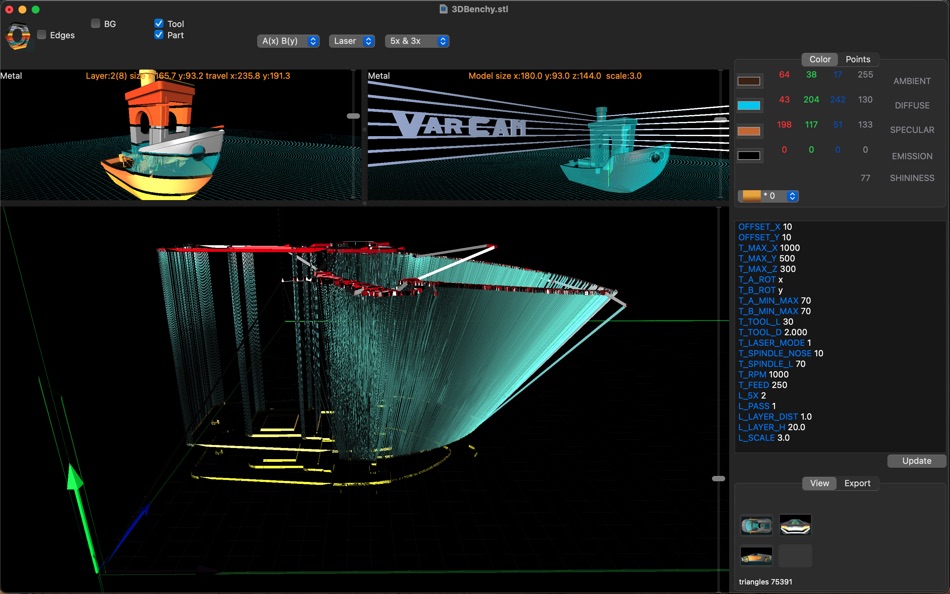Click the specular alpha value 133
This screenshot has height=594, width=950.
pyautogui.click(x=865, y=124)
